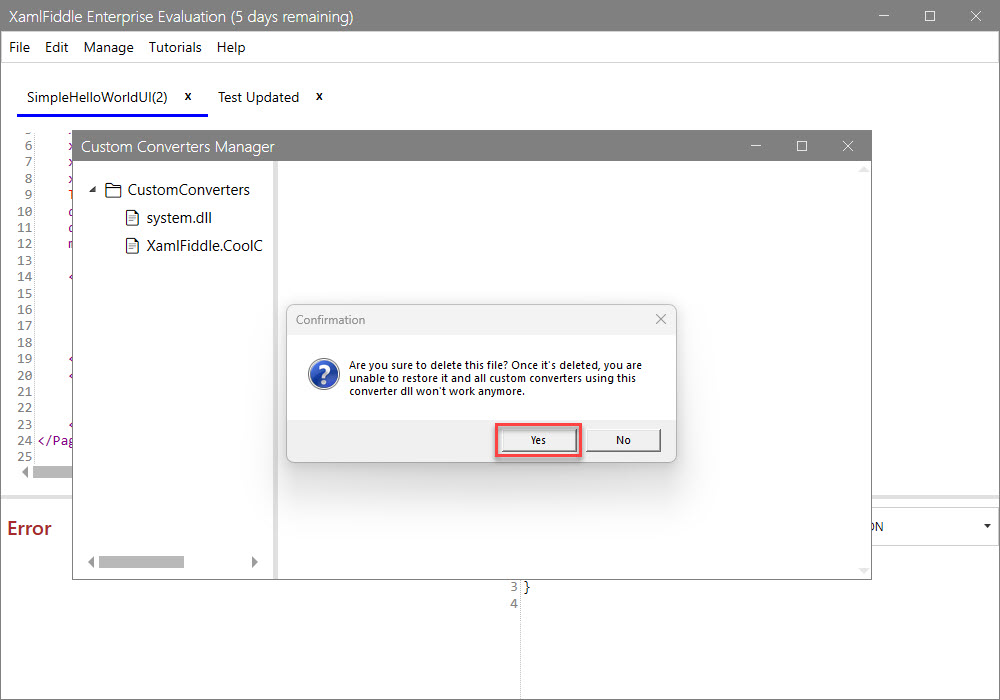Click tree panel left scroll arrow
The height and width of the screenshot is (700, 1000).
click(x=91, y=562)
